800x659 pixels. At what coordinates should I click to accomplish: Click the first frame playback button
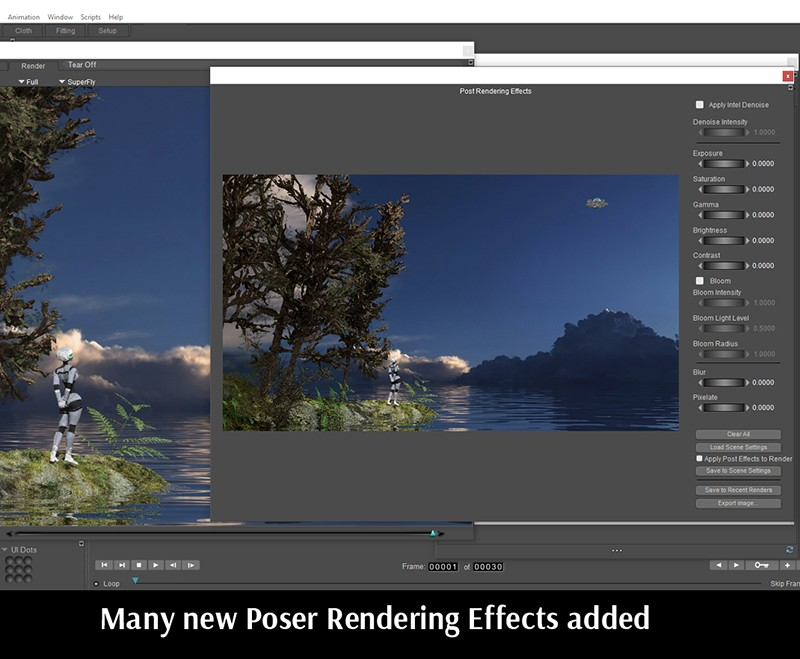104,565
